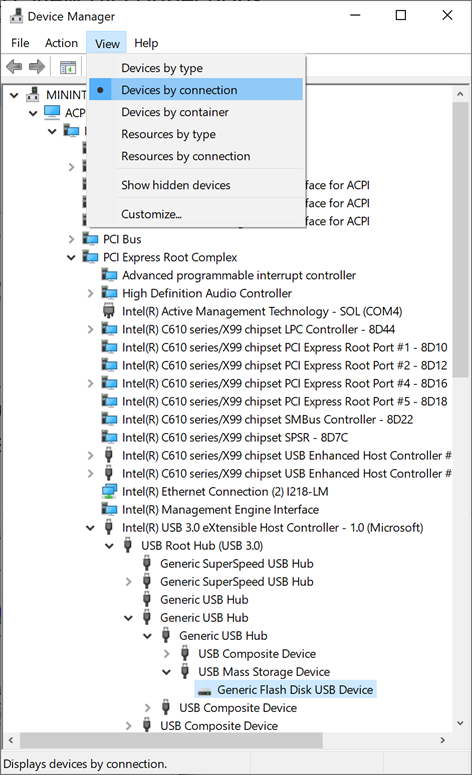
Task: Select Generic Flash Disk USB Device
Action: (295, 689)
